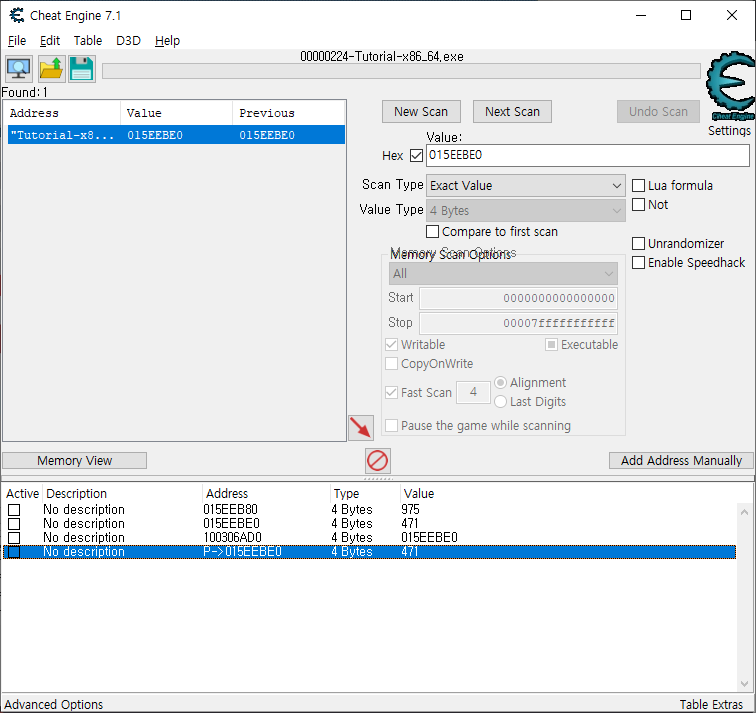
Task: Open Table Extras
Action: (x=711, y=704)
